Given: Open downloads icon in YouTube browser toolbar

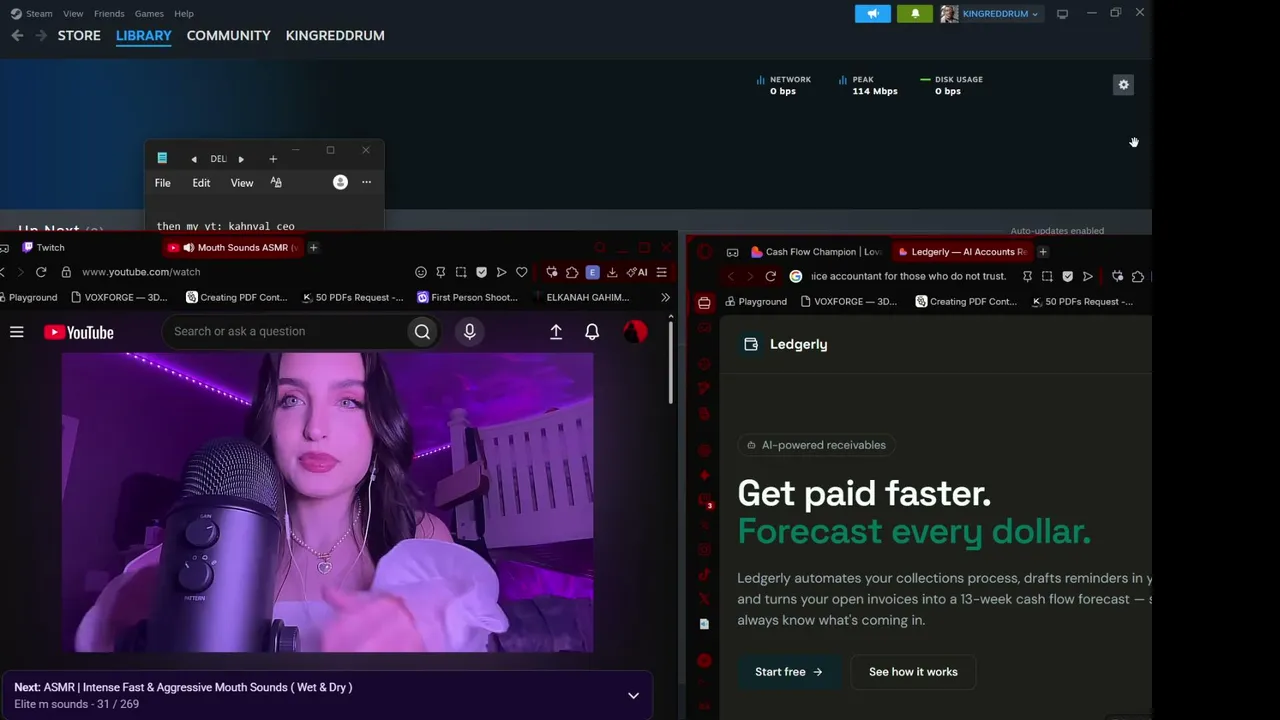Looking at the screenshot, I should (612, 272).
